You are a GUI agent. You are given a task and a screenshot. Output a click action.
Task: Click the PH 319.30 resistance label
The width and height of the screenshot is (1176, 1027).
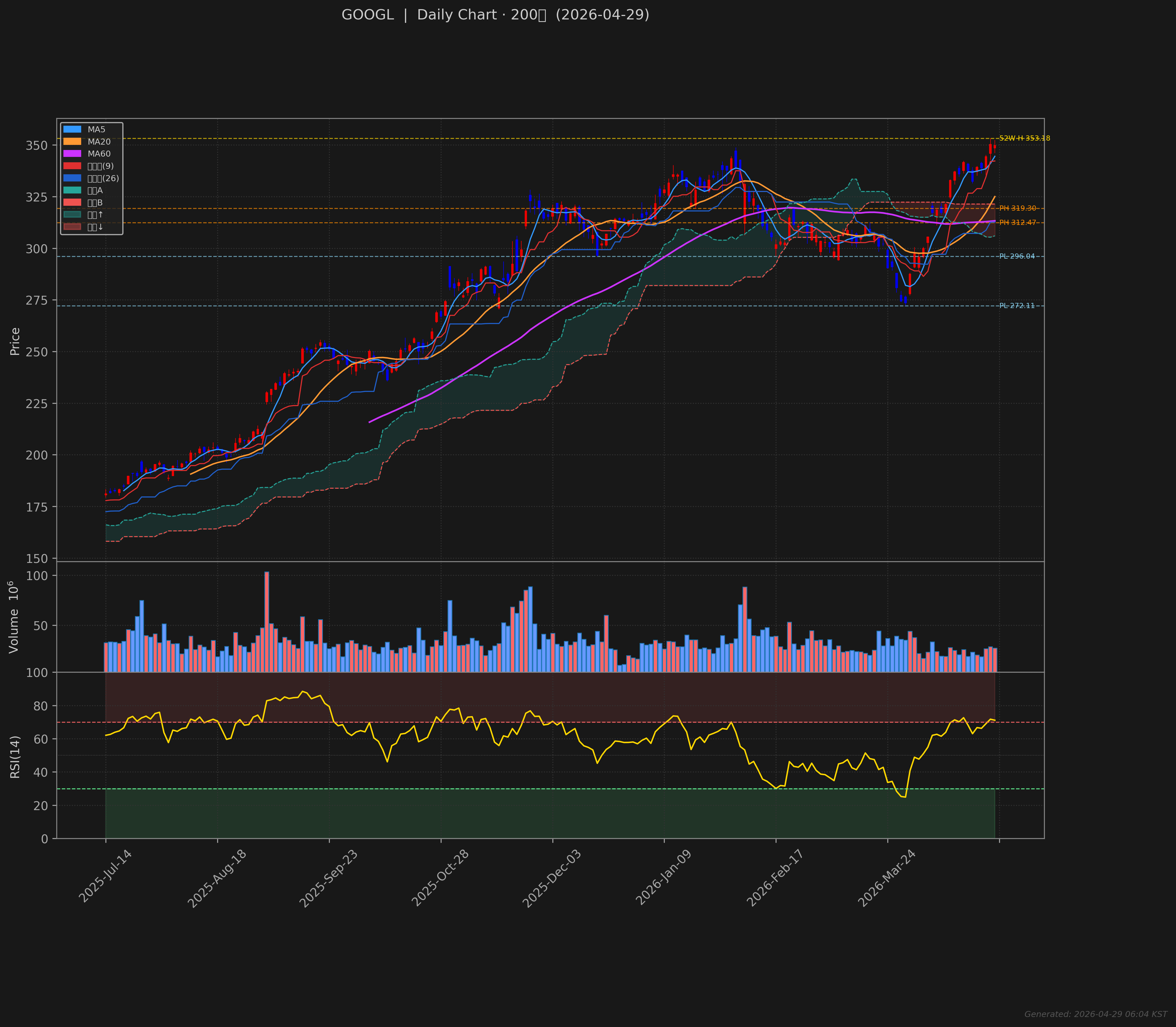[x=1018, y=209]
